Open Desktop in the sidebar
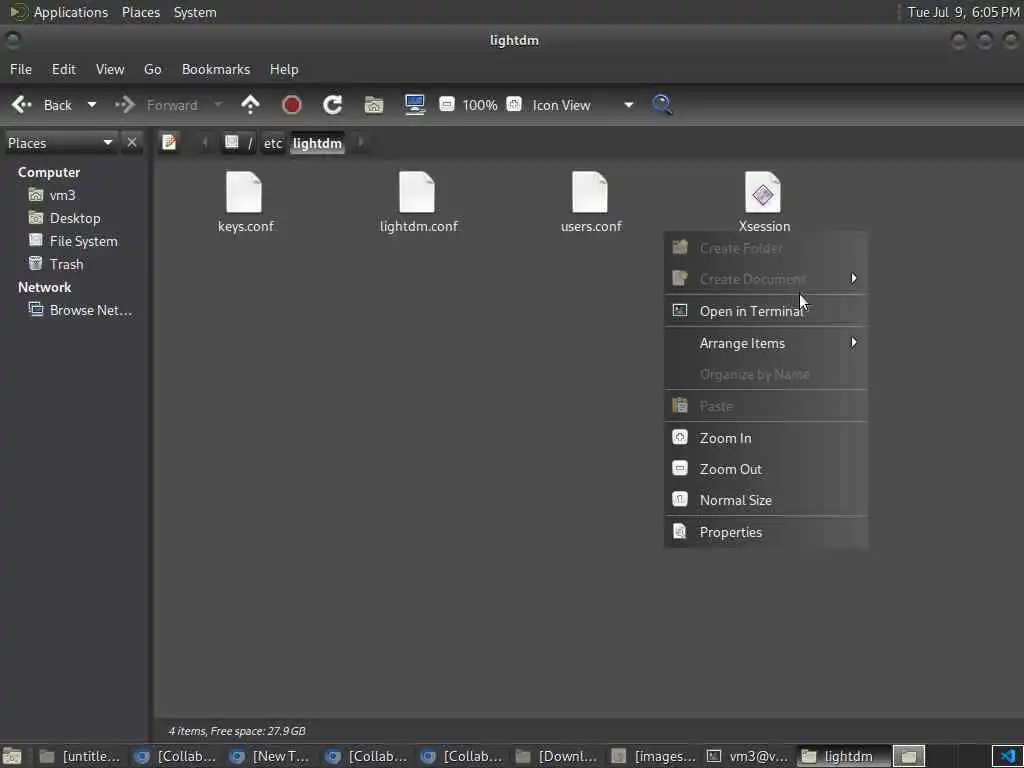The width and height of the screenshot is (1024, 768). [x=65, y=218]
